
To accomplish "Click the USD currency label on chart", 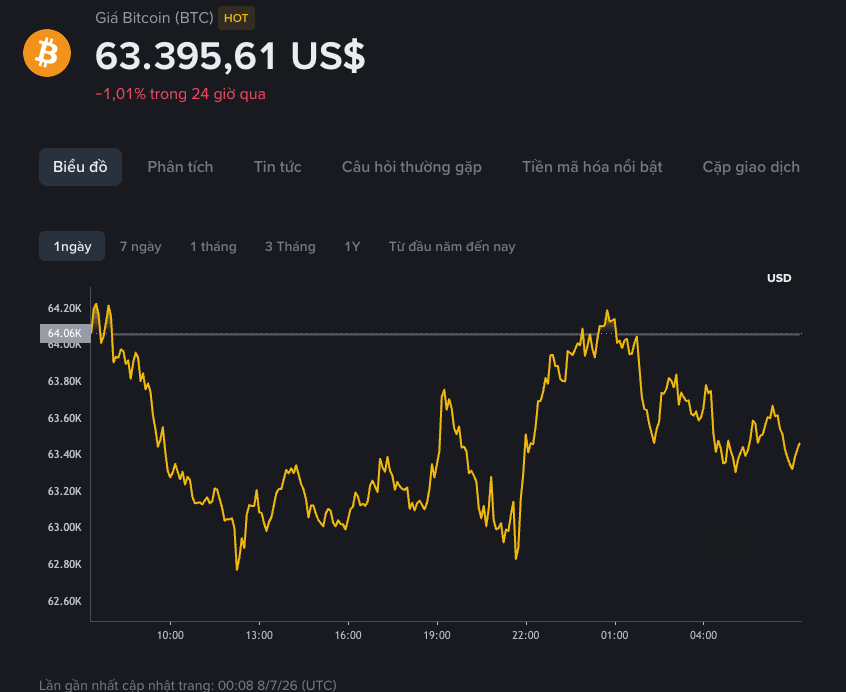I will click(x=779, y=278).
